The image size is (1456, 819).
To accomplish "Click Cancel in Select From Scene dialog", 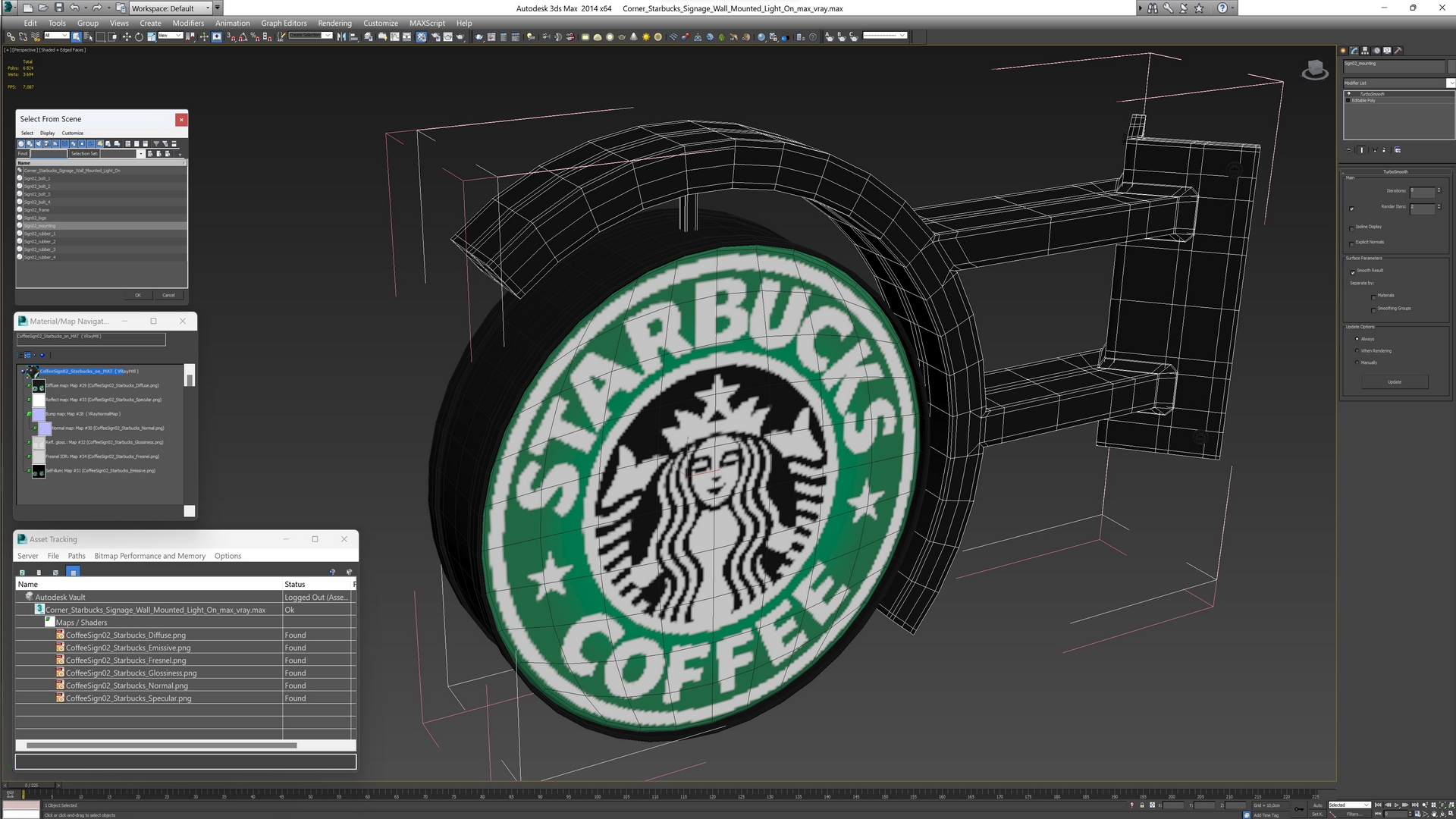I will (x=168, y=295).
